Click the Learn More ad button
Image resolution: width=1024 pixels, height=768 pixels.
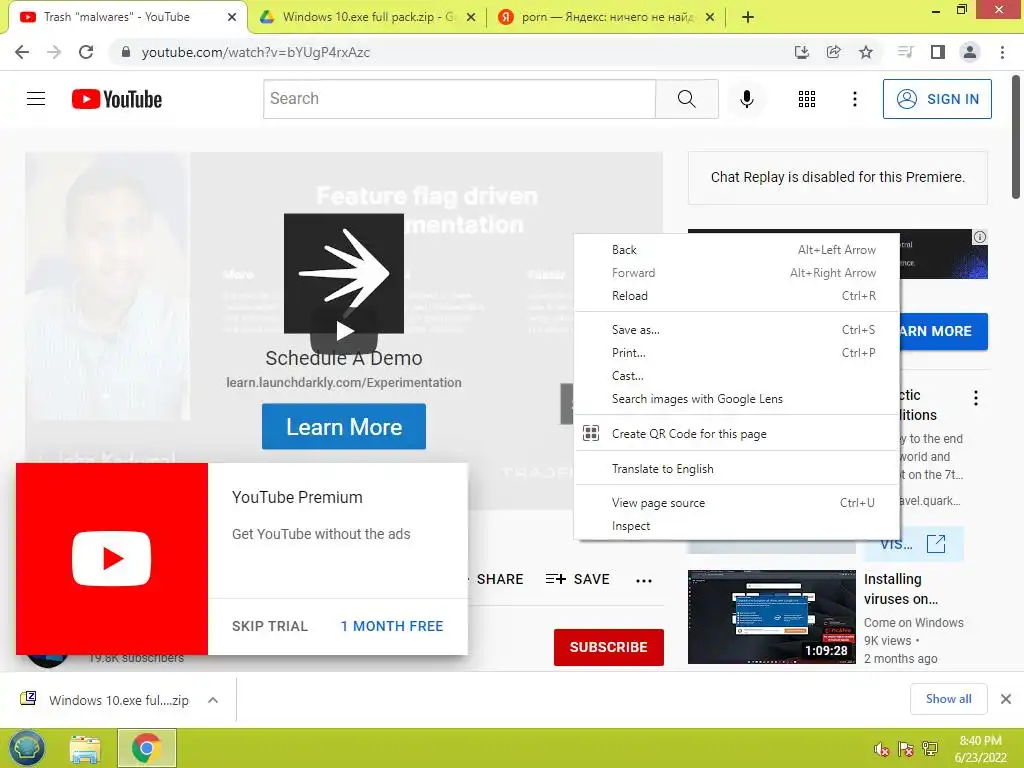click(344, 426)
